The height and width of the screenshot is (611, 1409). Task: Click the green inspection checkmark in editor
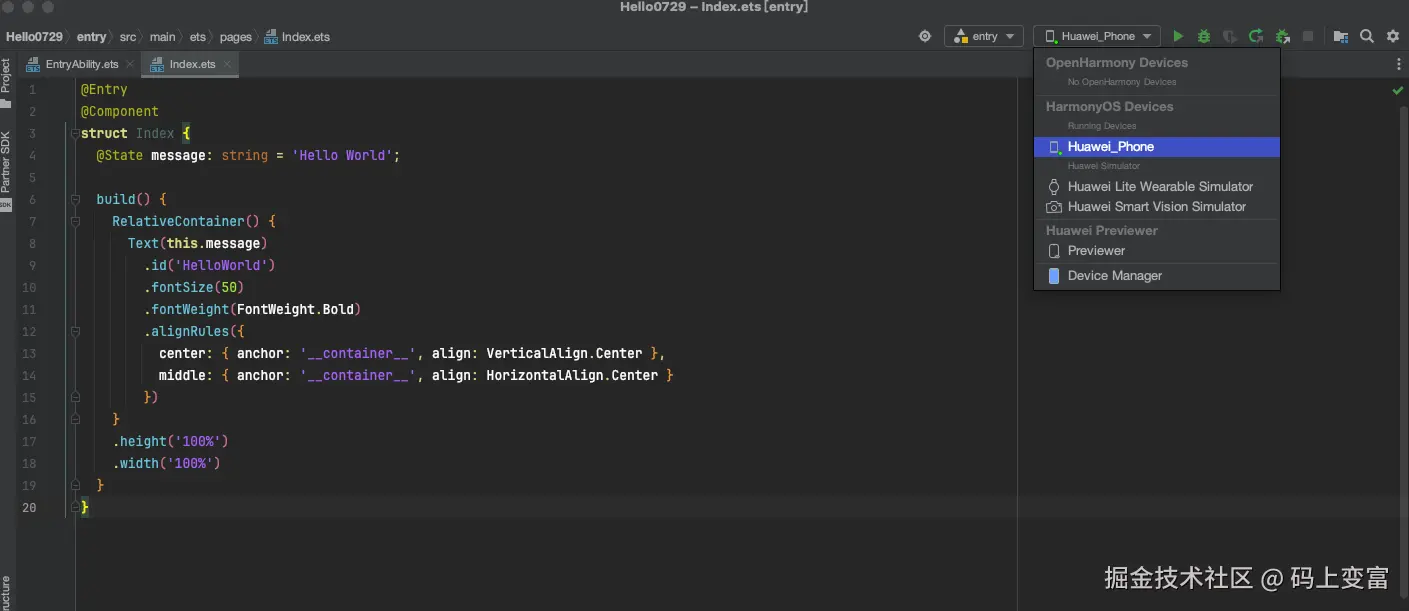pos(1397,90)
